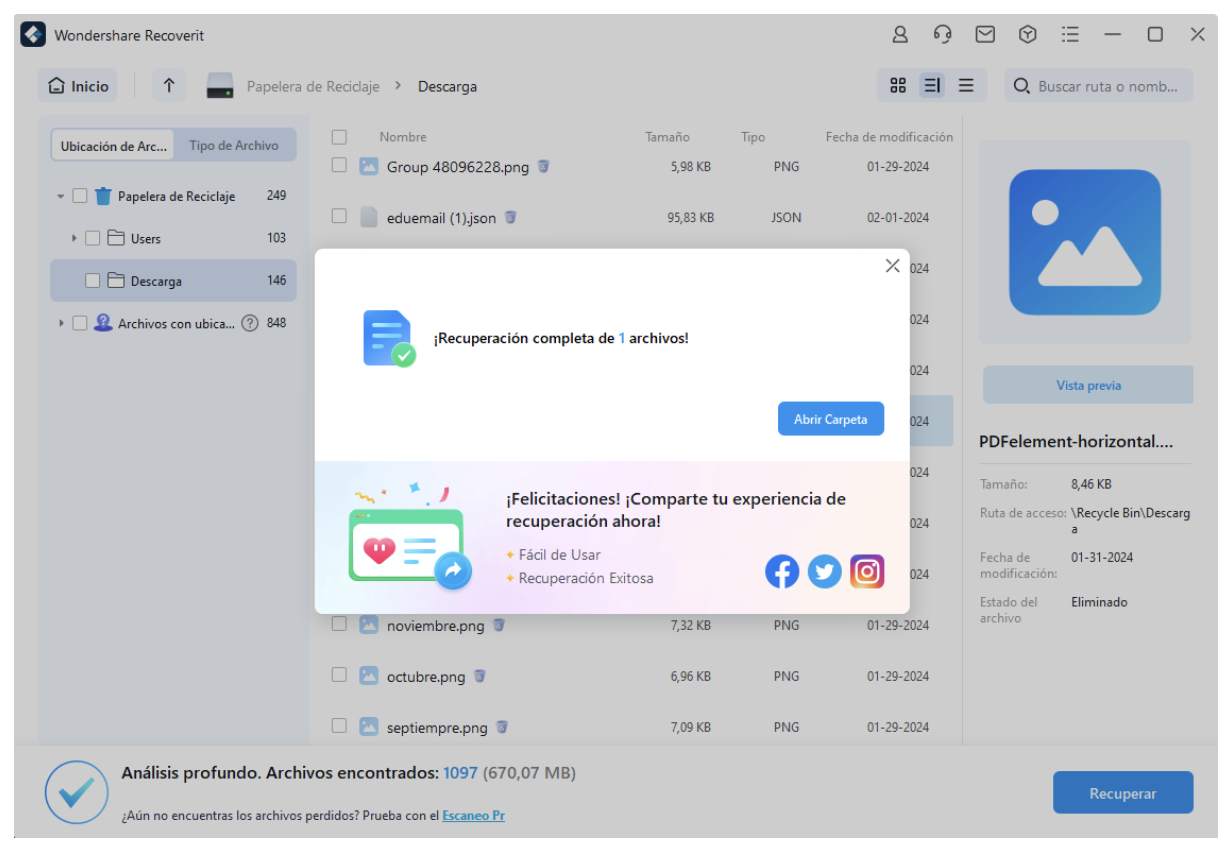
Task: Click trash icon beside septiembre.png
Action: click(502, 727)
